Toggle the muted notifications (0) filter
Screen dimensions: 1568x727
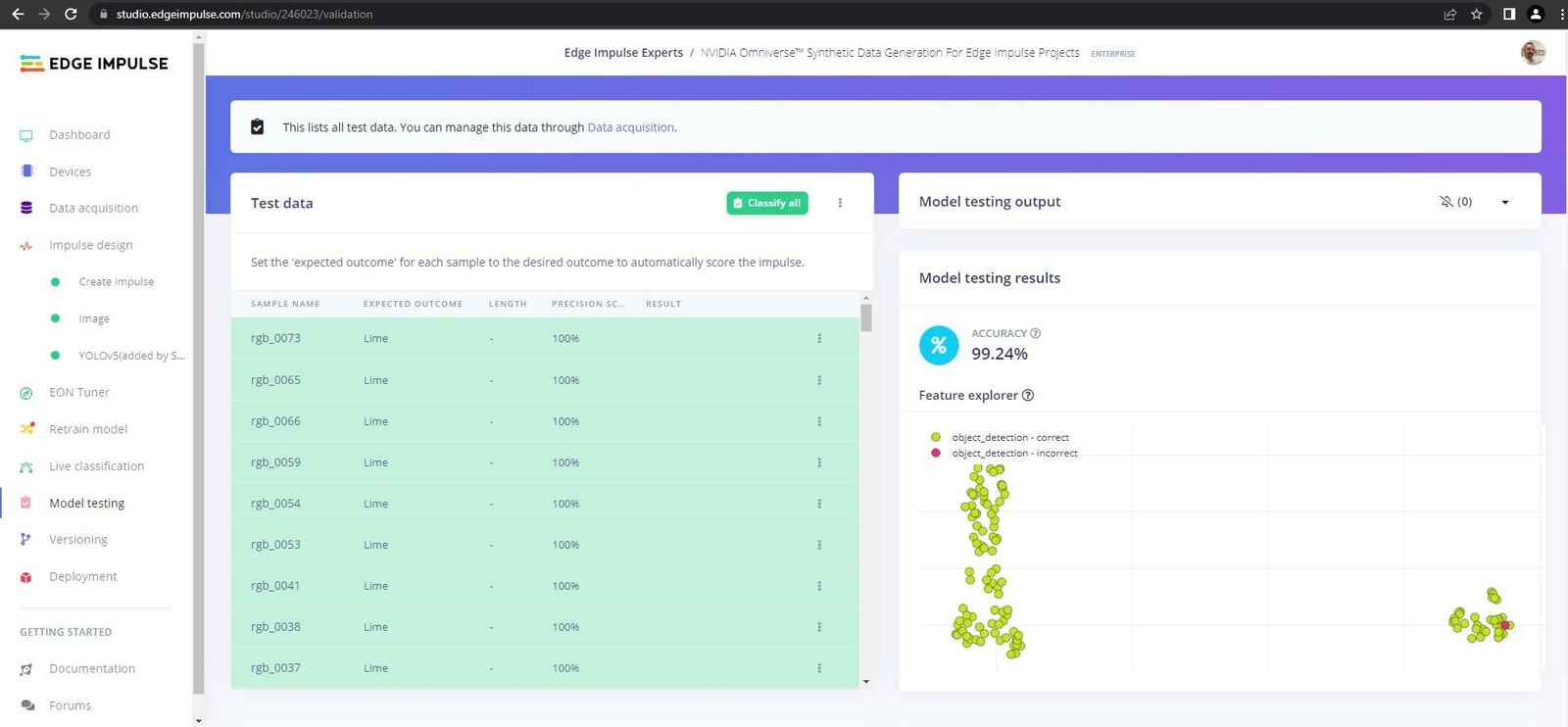point(1455,202)
